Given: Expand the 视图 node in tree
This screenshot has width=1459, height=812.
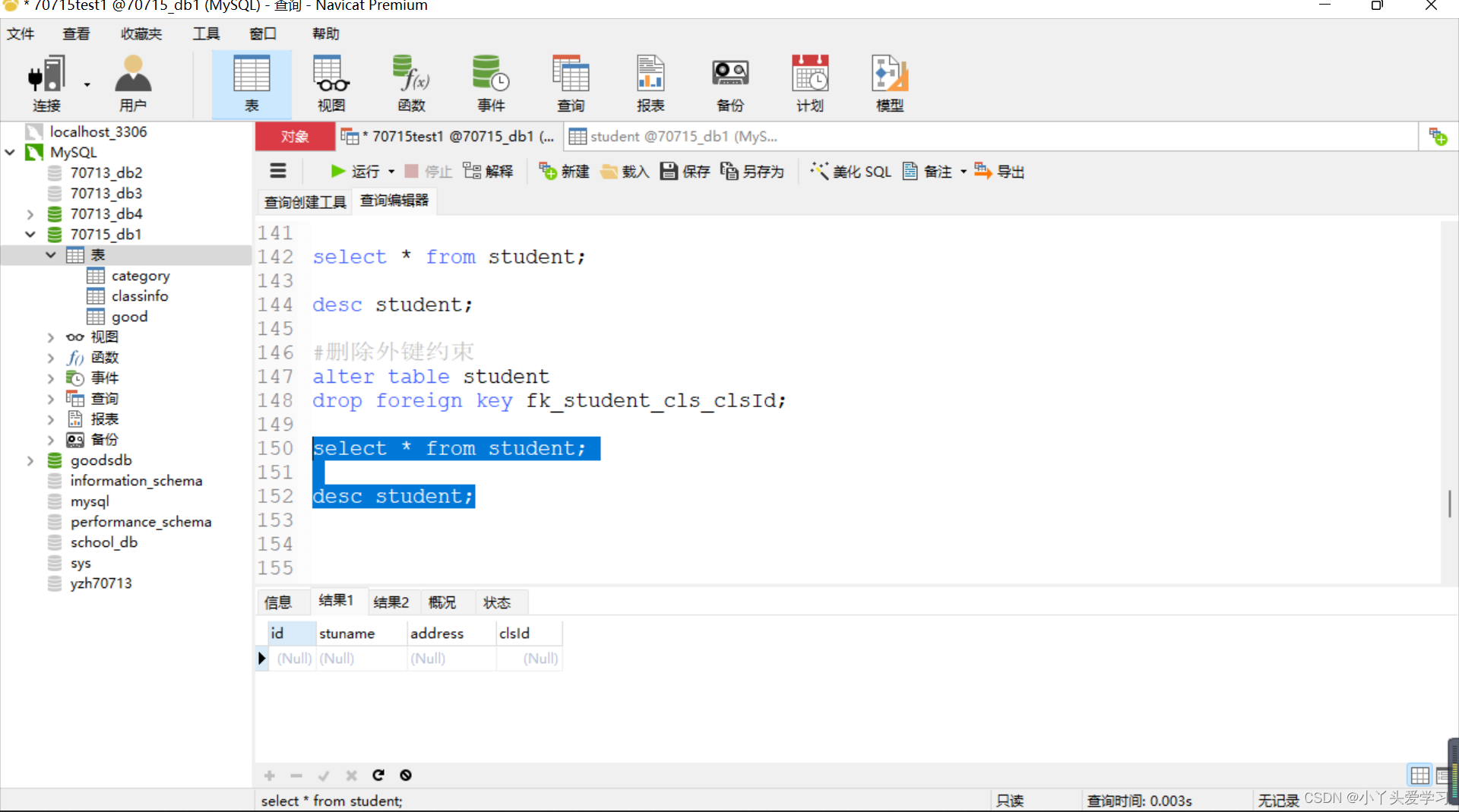Looking at the screenshot, I should 51,337.
